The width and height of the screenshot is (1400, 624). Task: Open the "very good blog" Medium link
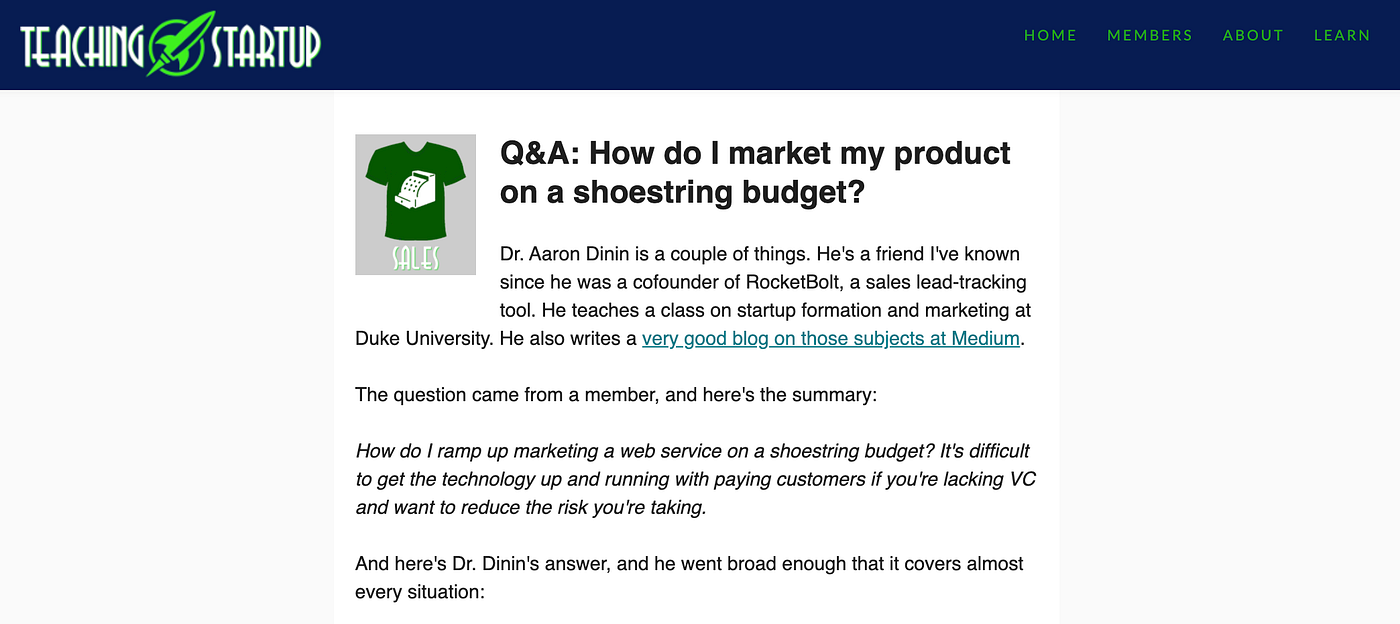(x=830, y=338)
